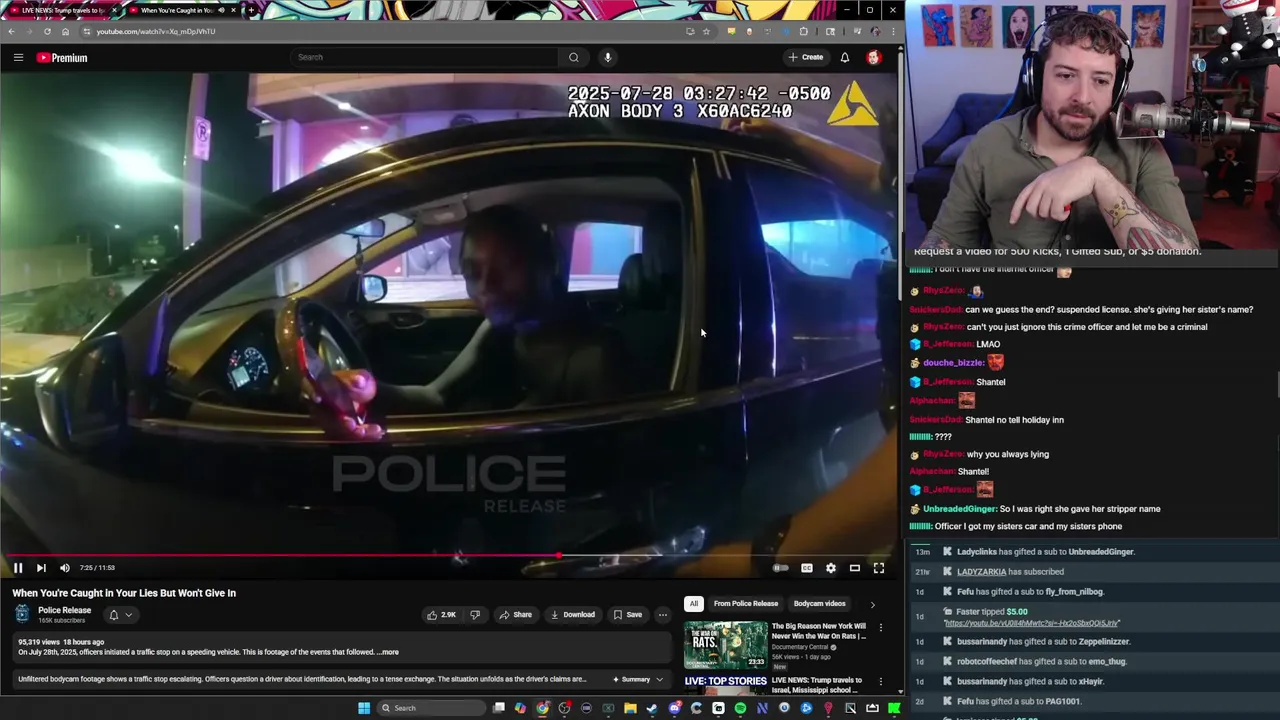The height and width of the screenshot is (720, 1280).
Task: Reload the current page
Action: tap(47, 31)
